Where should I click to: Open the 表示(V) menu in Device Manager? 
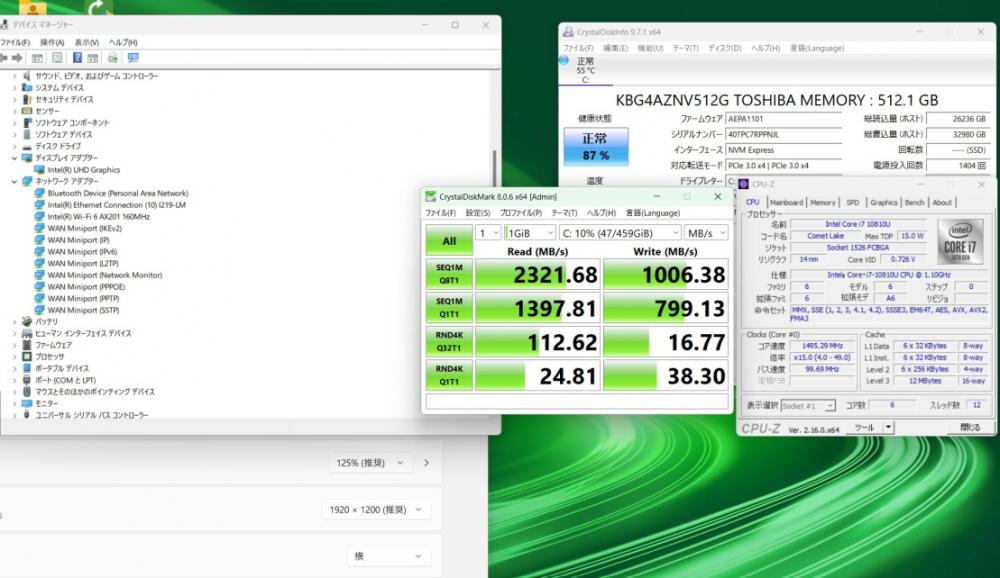87,42
